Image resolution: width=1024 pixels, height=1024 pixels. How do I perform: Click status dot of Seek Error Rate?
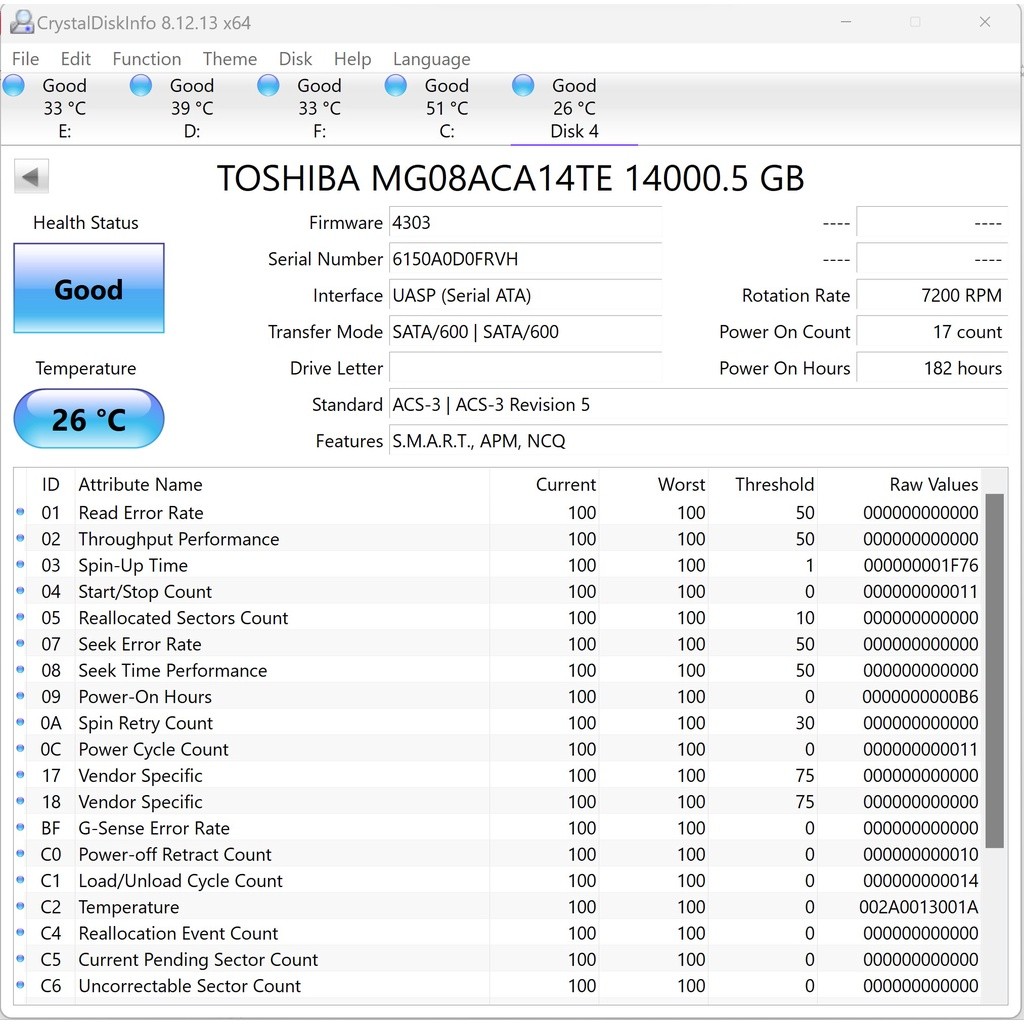tap(20, 643)
